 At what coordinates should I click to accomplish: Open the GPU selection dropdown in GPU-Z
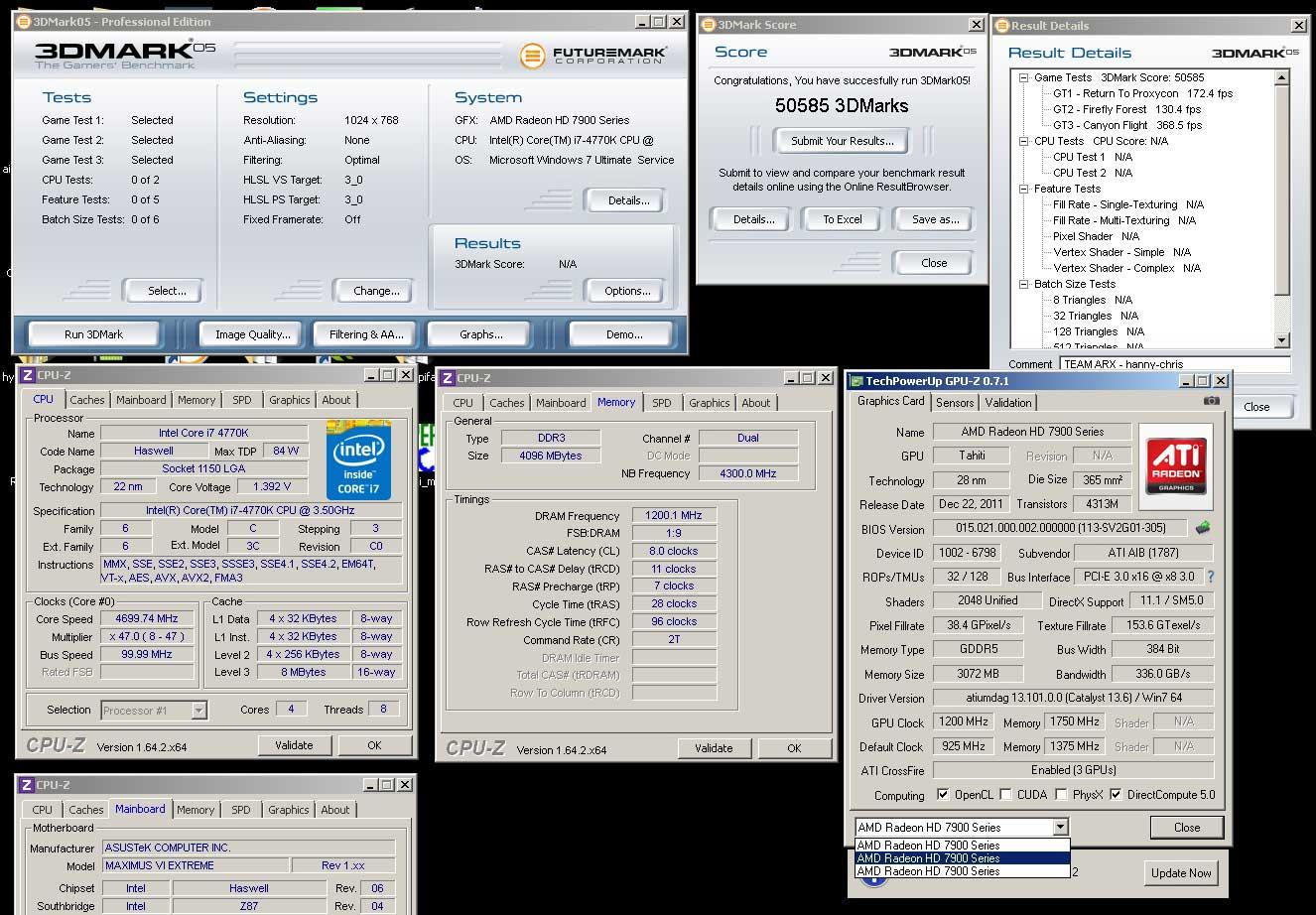pos(1060,827)
